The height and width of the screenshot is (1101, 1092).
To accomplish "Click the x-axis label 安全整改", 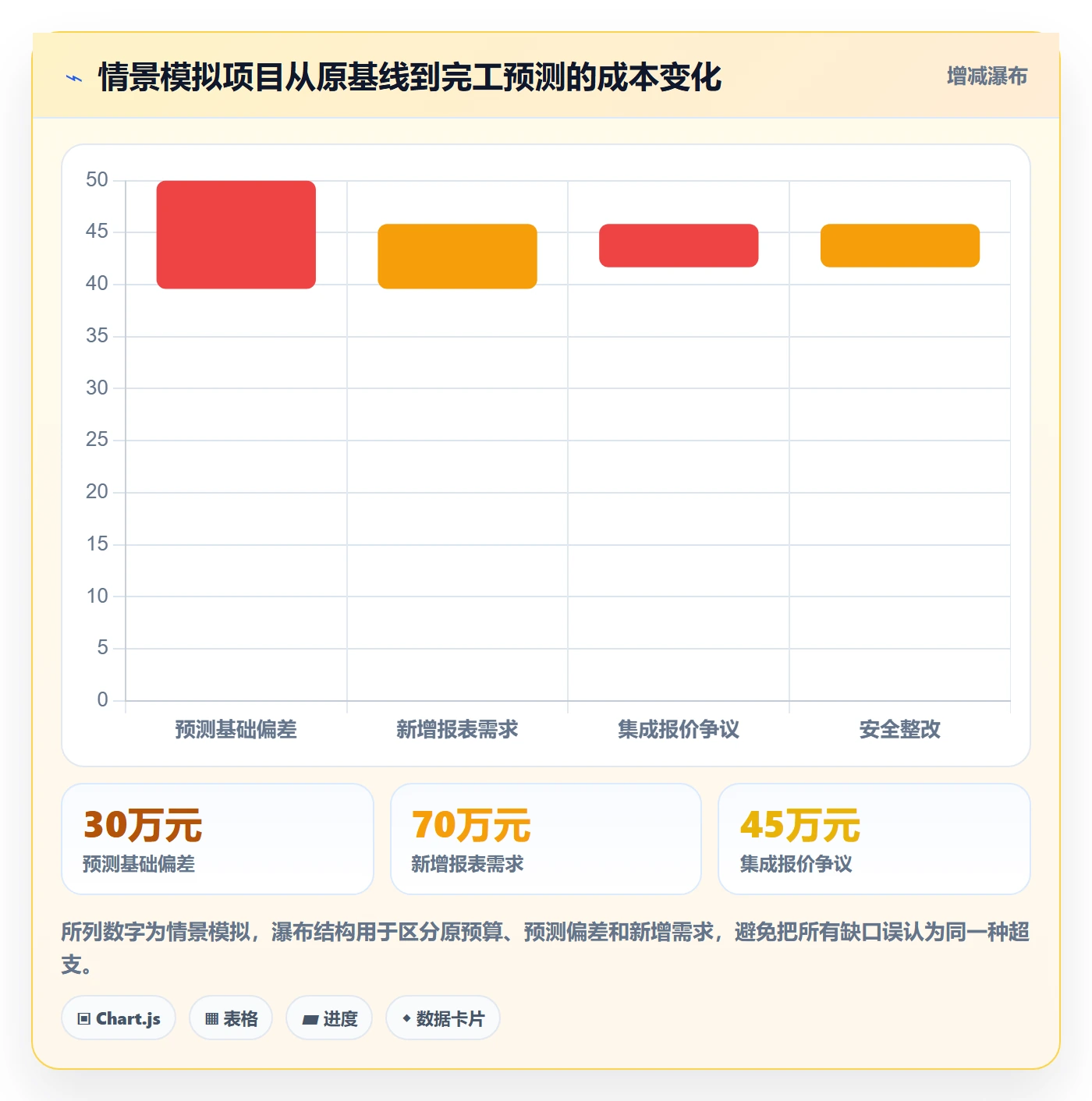I will (900, 730).
